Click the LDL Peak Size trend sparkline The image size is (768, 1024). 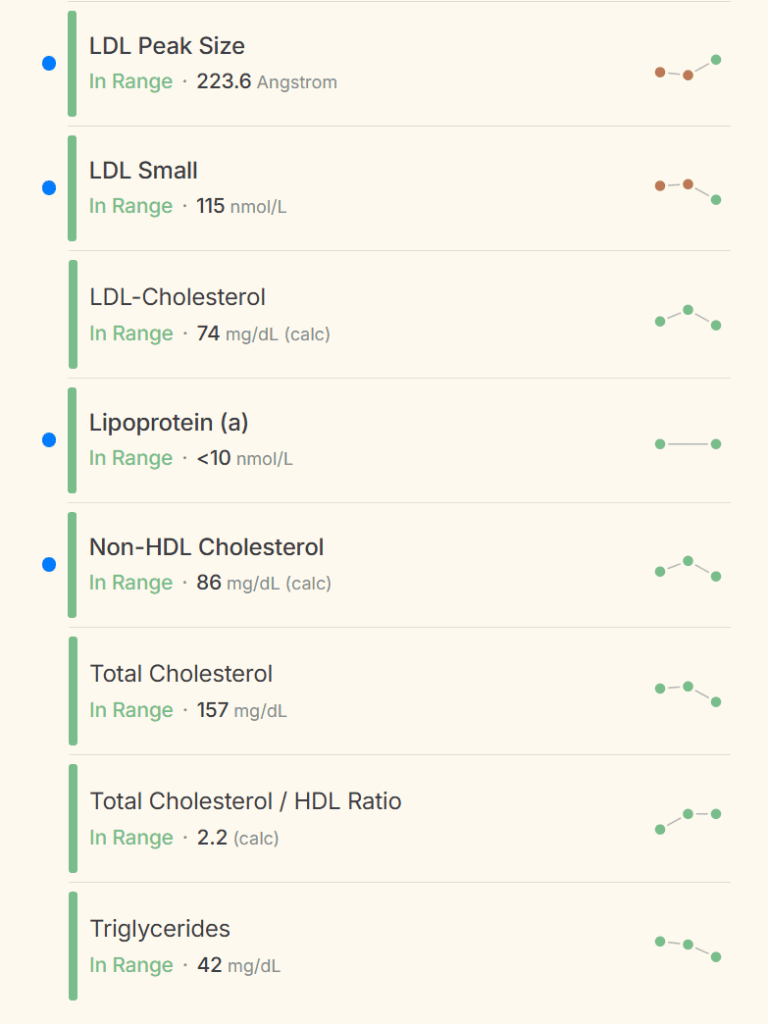pyautogui.click(x=688, y=68)
